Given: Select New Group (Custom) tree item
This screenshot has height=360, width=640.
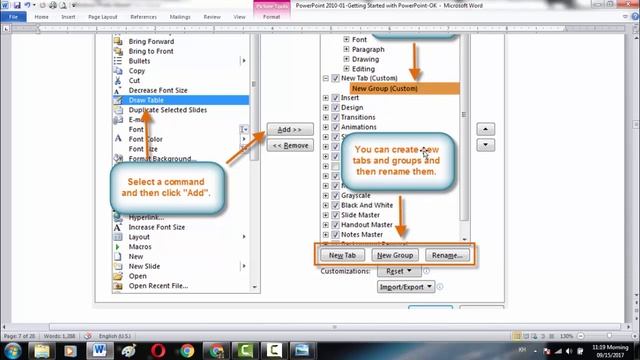Looking at the screenshot, I should (x=404, y=88).
